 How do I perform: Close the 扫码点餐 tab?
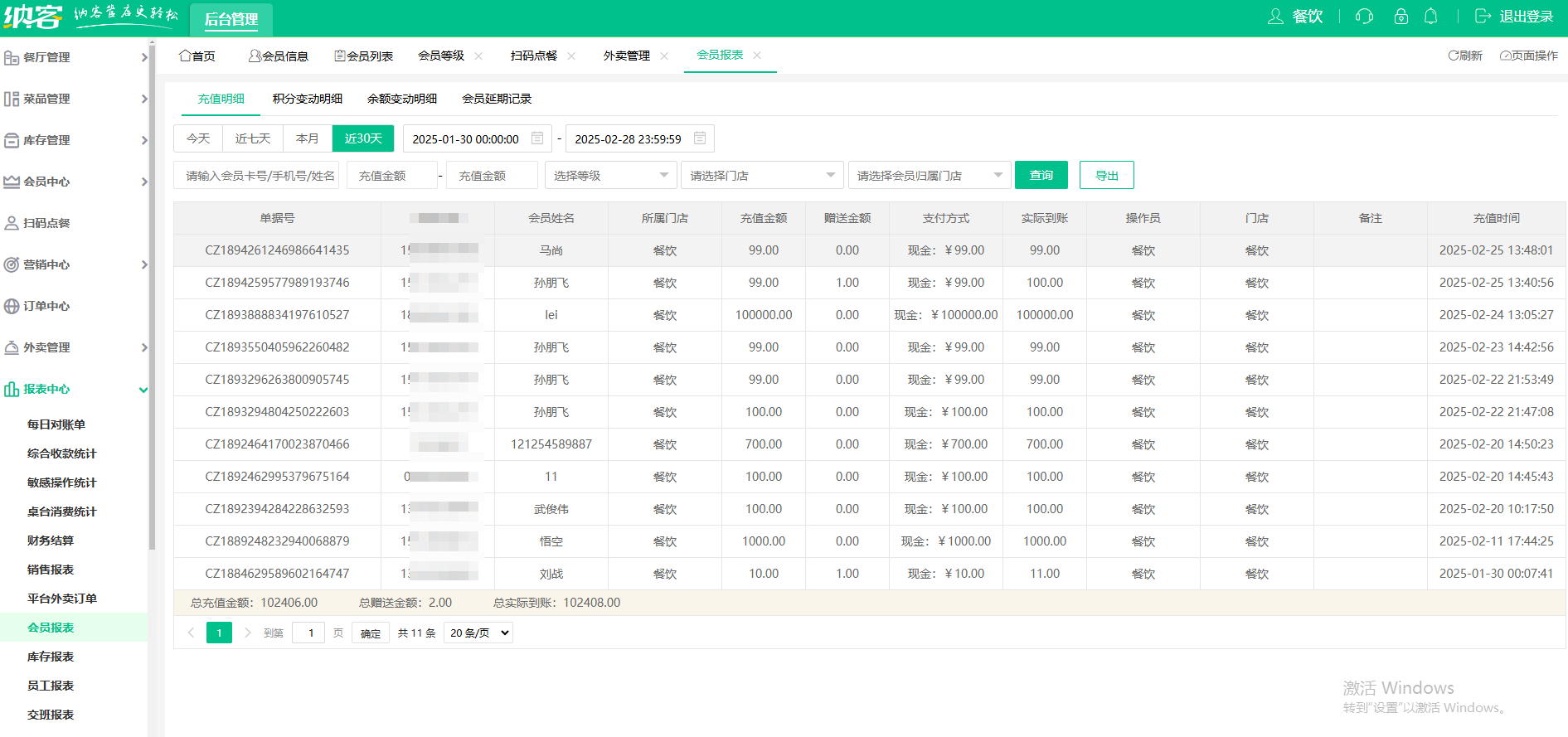point(571,56)
